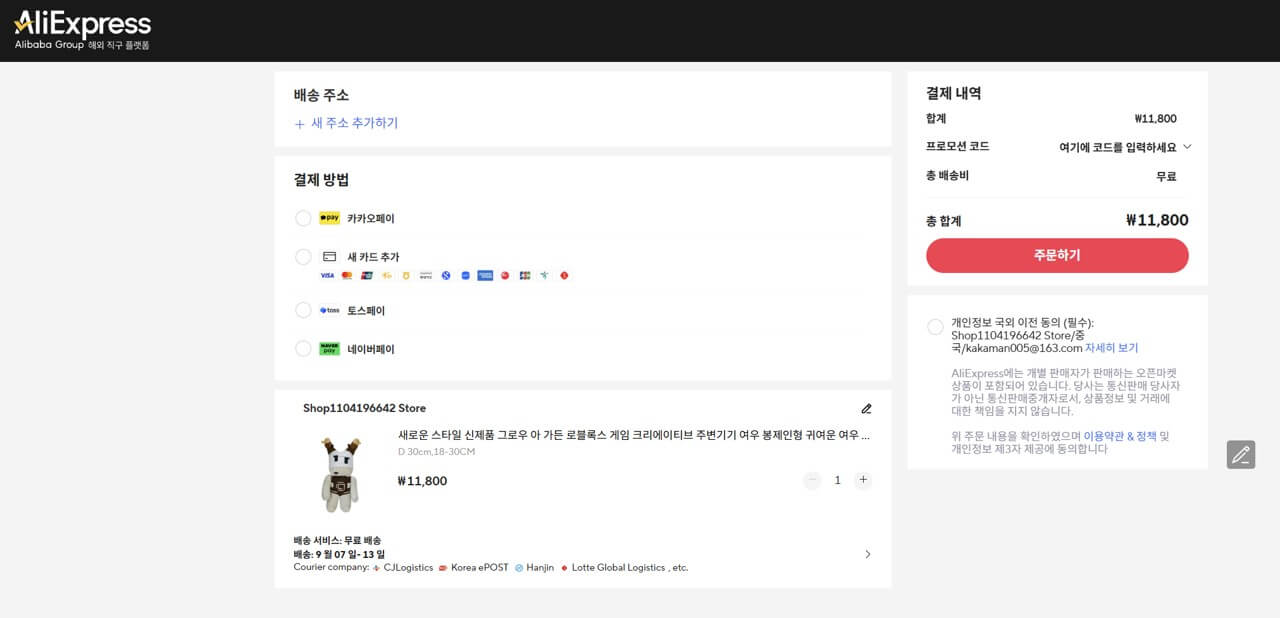Viewport: 1280px width, 618px height.
Task: Expand the 프로모션 코드 dropdown chevron
Action: (1187, 146)
